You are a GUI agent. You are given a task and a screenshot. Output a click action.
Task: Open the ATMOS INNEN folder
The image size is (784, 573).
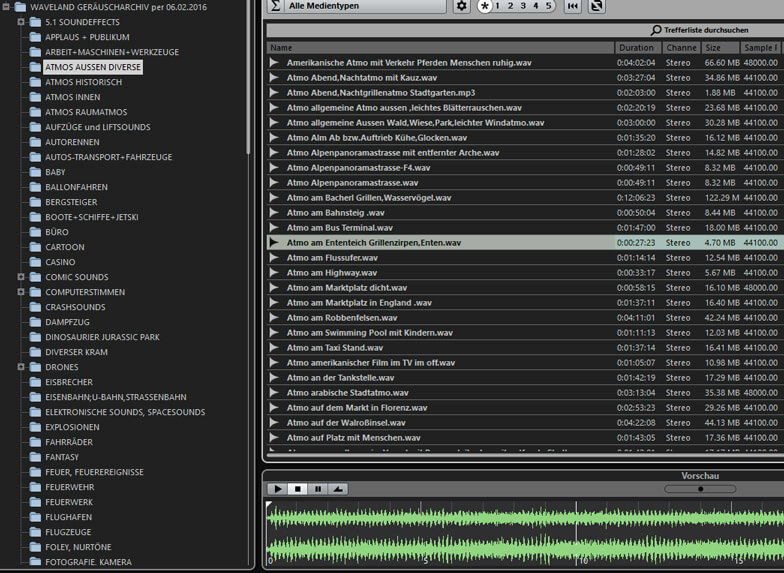click(x=72, y=97)
